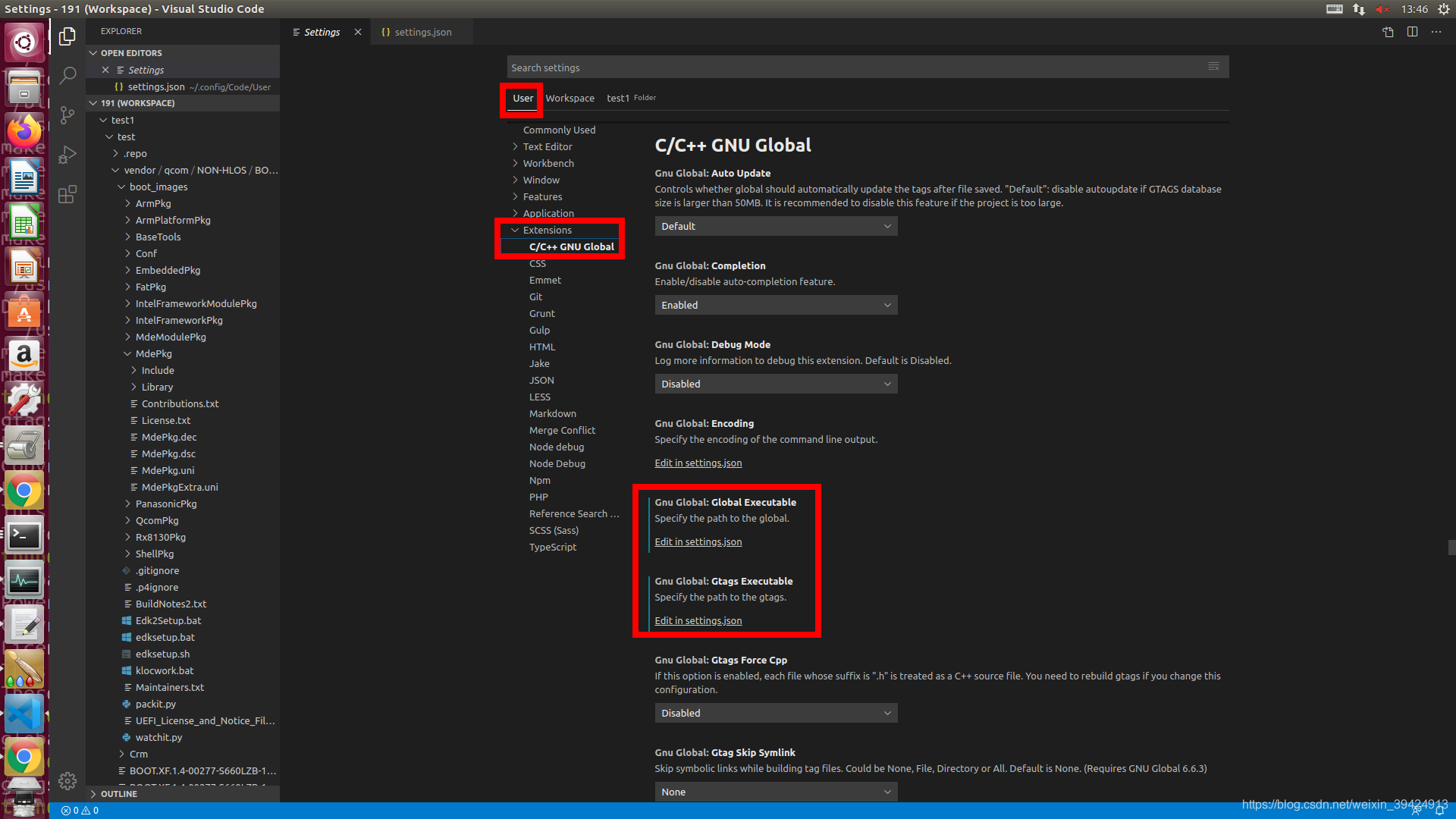
Task: Open Amazon launcher in dock
Action: (x=24, y=356)
